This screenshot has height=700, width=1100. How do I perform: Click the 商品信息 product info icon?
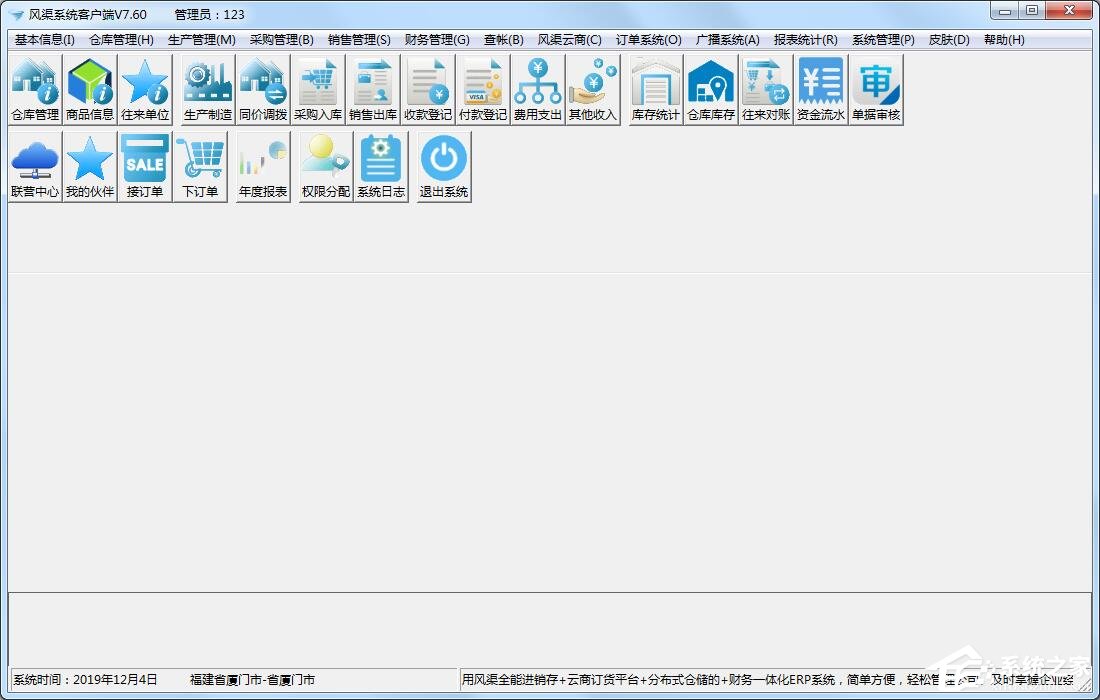tap(90, 90)
